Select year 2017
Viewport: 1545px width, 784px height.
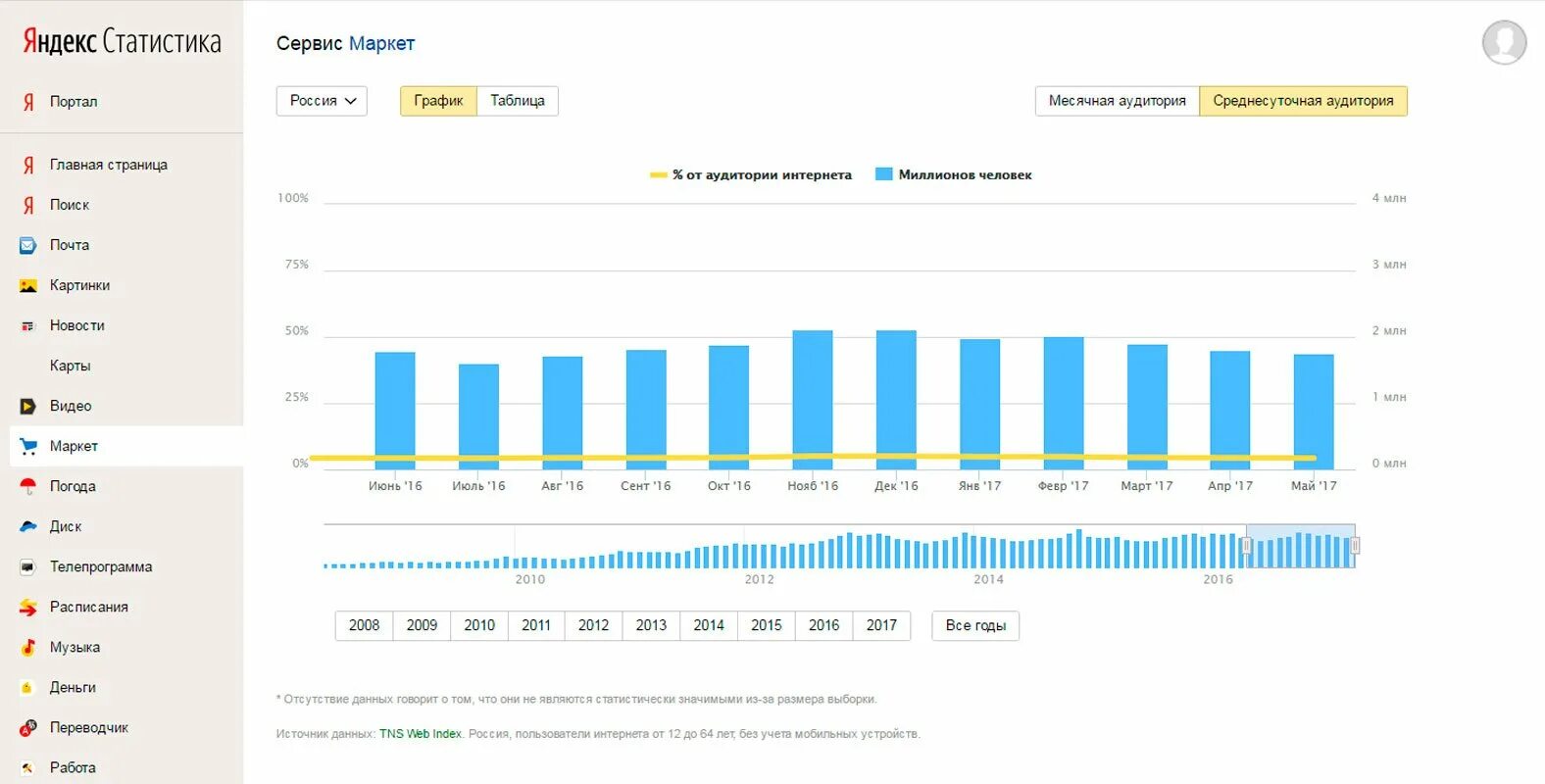point(881,625)
